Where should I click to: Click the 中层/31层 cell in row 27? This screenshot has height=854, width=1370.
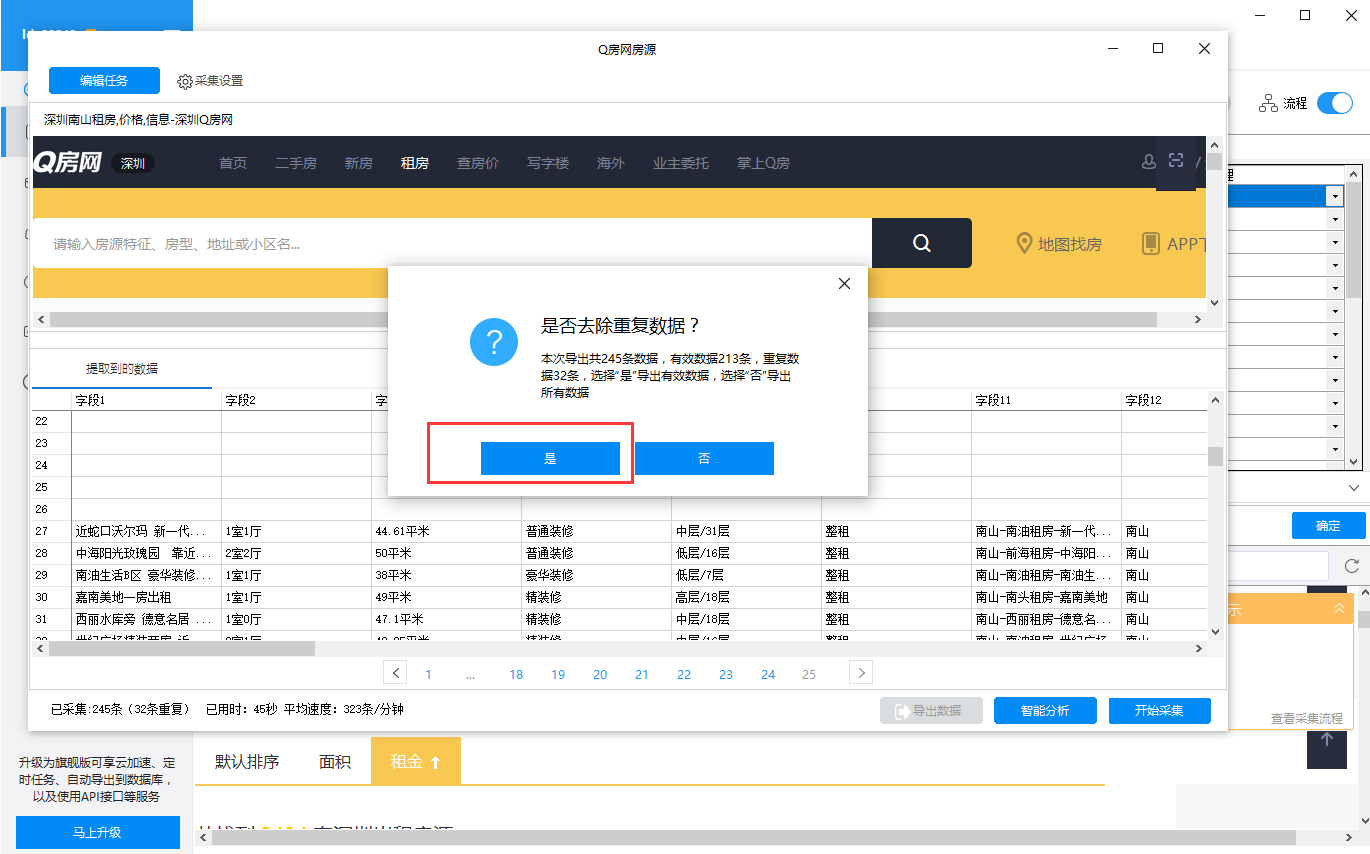coord(746,531)
